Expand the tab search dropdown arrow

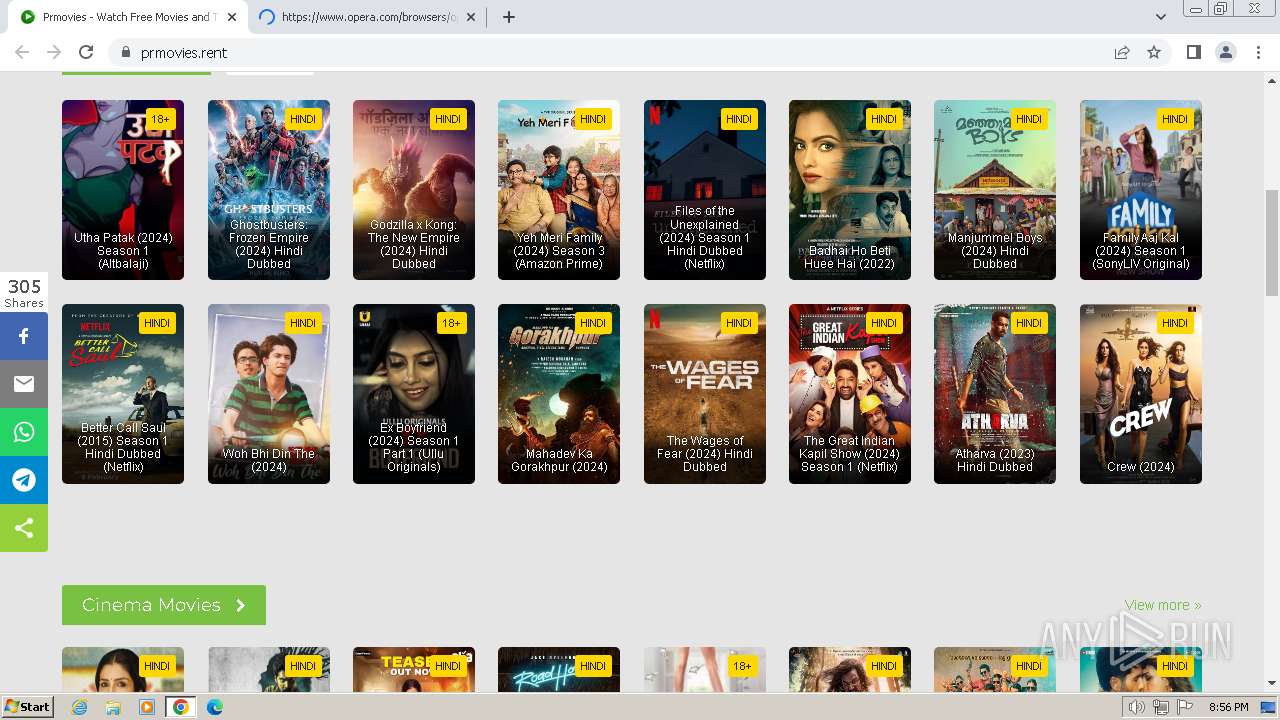(x=1161, y=17)
